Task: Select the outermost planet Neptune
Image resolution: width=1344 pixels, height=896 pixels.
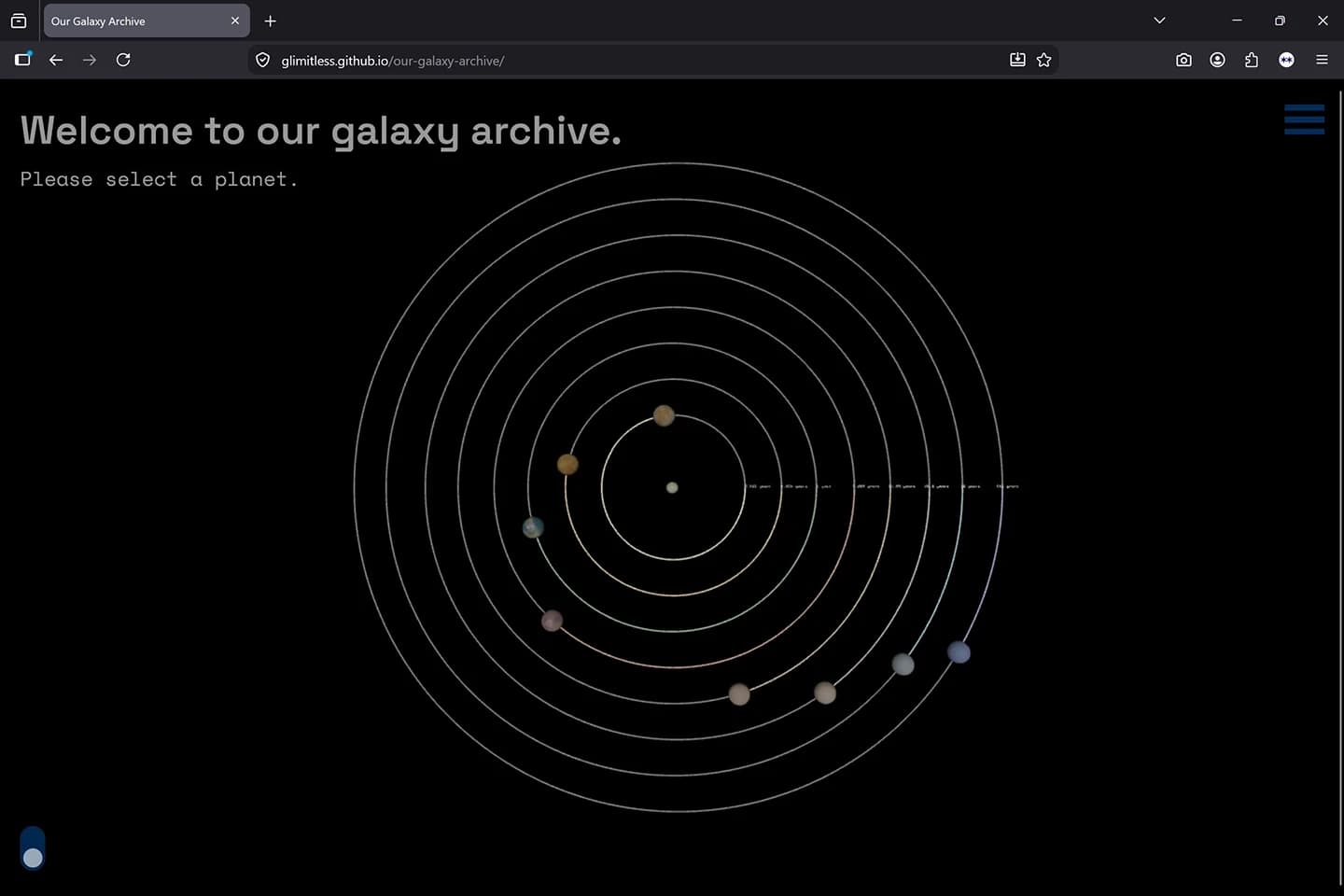Action: point(959,652)
